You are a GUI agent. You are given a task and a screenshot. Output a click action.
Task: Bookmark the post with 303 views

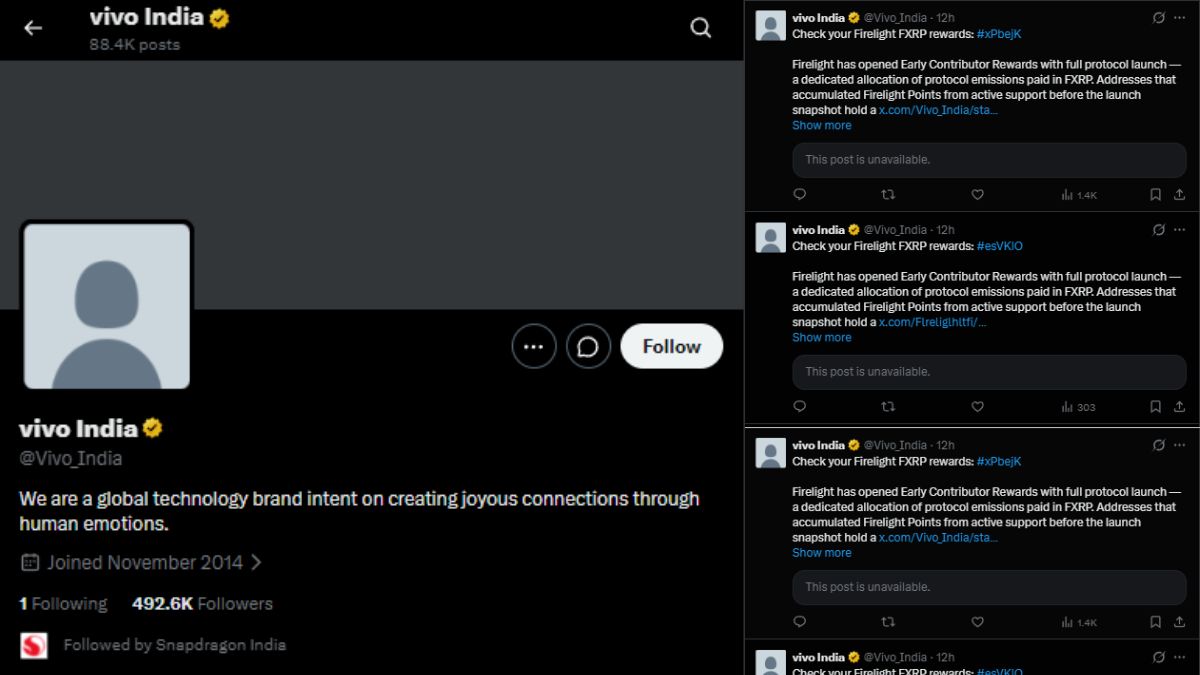pos(1155,407)
